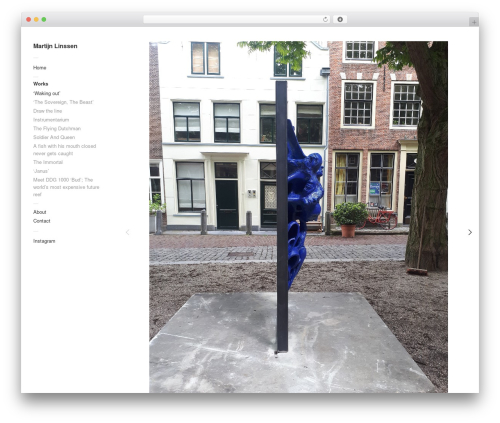Open the Meet DDG 1000 'Bud' work

tap(66, 187)
